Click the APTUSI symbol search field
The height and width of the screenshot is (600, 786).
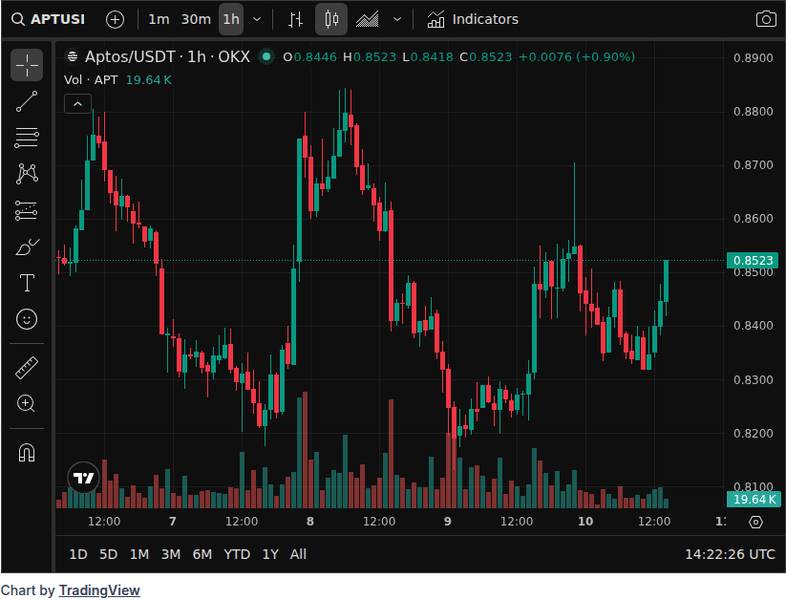point(52,19)
